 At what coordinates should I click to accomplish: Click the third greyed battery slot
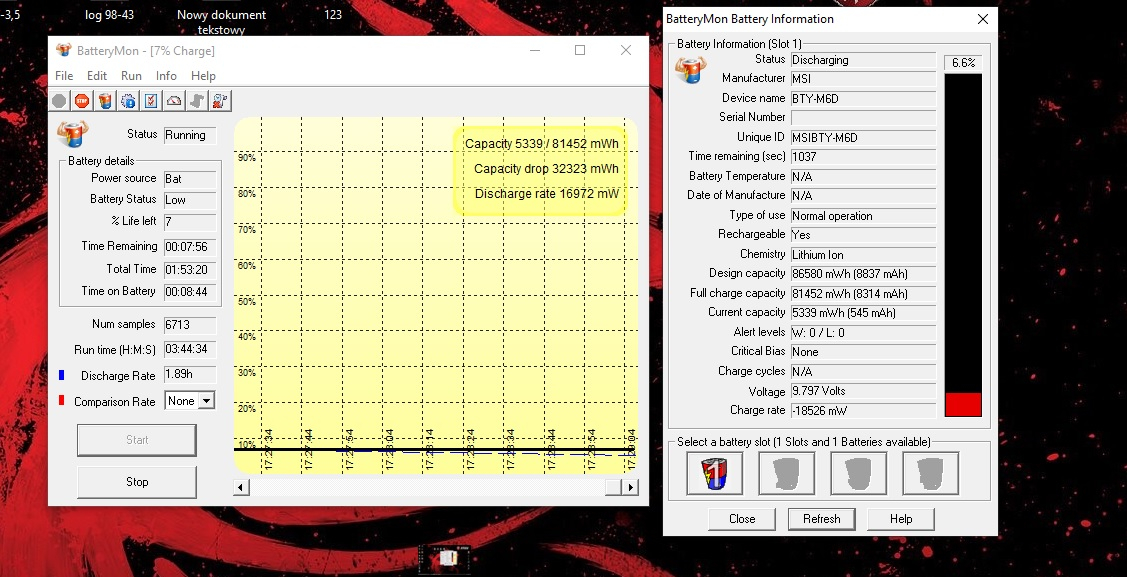pos(858,474)
